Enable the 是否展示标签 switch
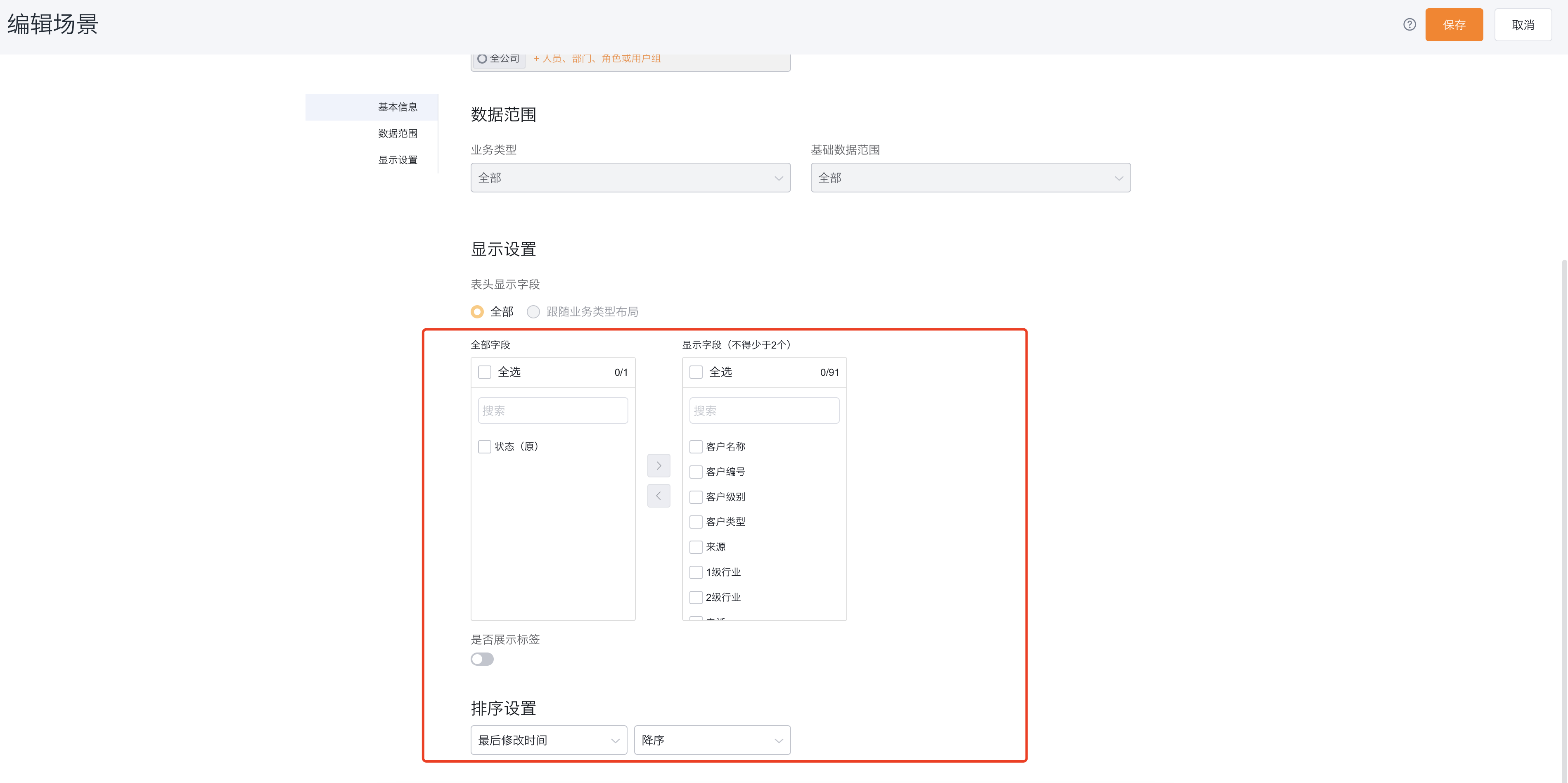Image resolution: width=1568 pixels, height=783 pixels. pyautogui.click(x=482, y=659)
